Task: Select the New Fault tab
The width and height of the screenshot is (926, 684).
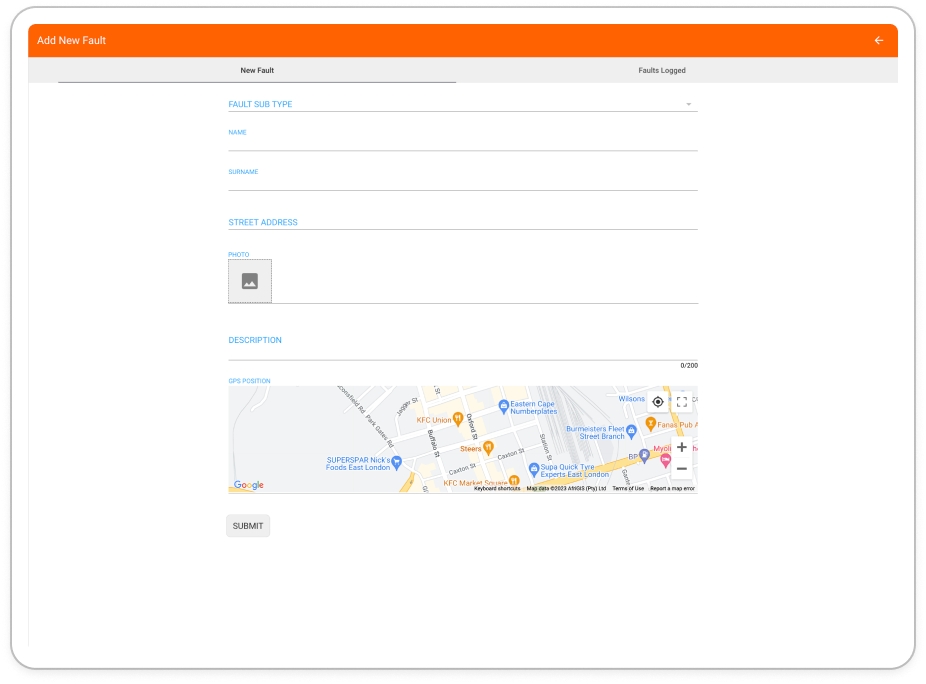Action: pyautogui.click(x=257, y=71)
